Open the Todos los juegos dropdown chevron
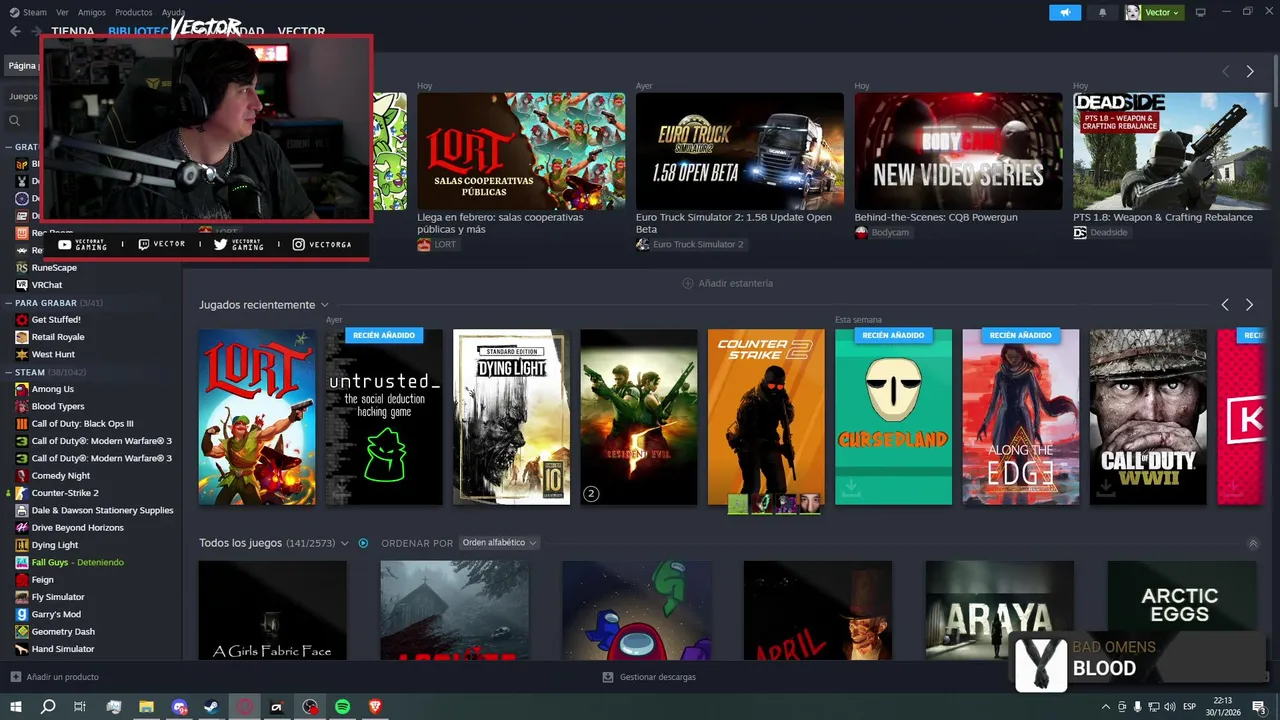The width and height of the screenshot is (1280, 720). click(x=345, y=543)
